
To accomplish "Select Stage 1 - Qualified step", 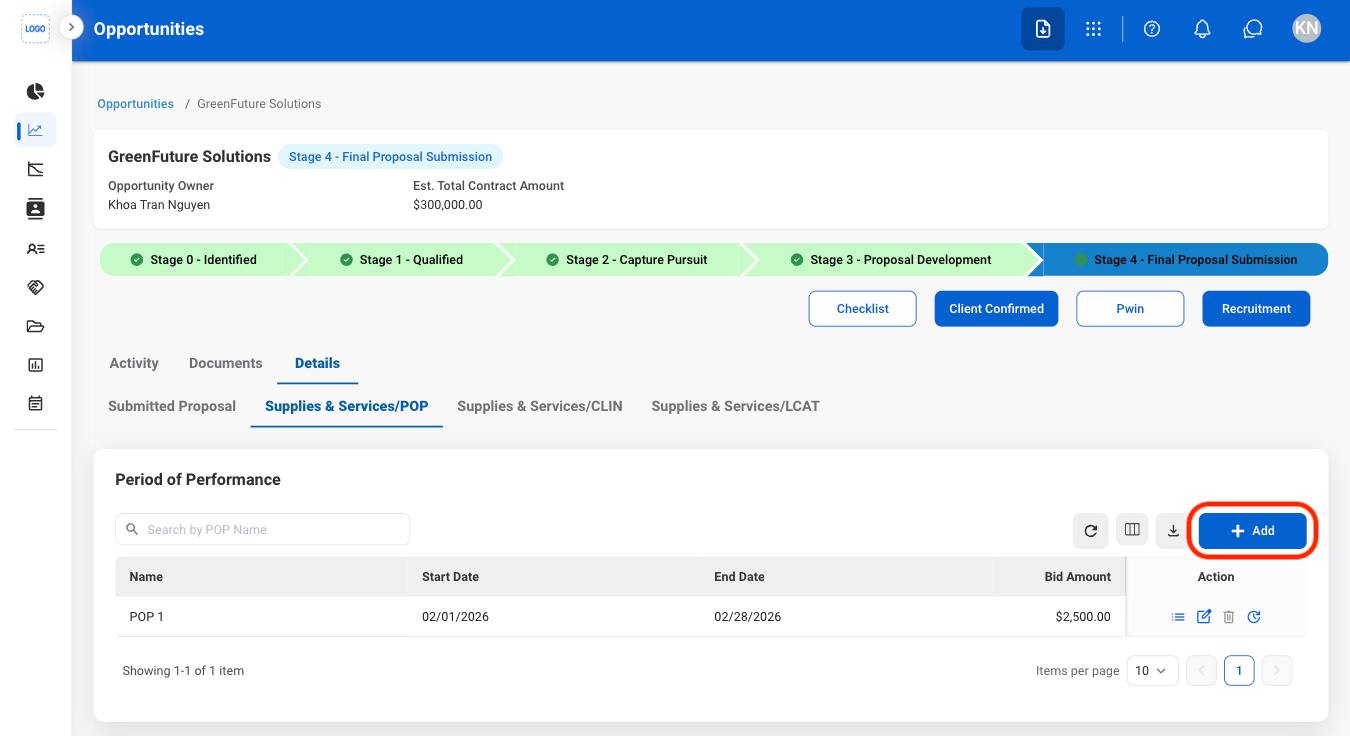I will tap(401, 260).
